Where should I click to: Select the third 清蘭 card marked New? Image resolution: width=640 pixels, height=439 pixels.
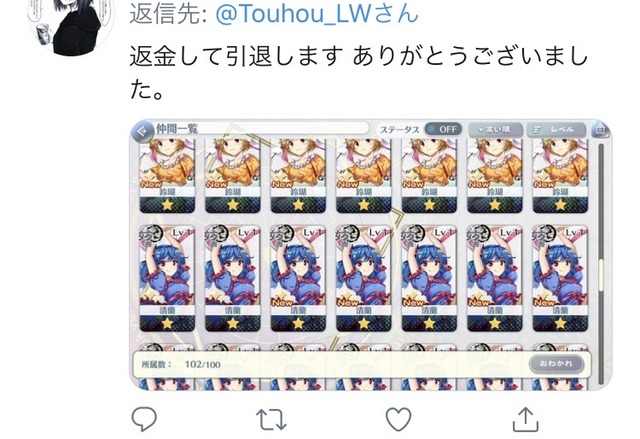pyautogui.click(x=298, y=278)
